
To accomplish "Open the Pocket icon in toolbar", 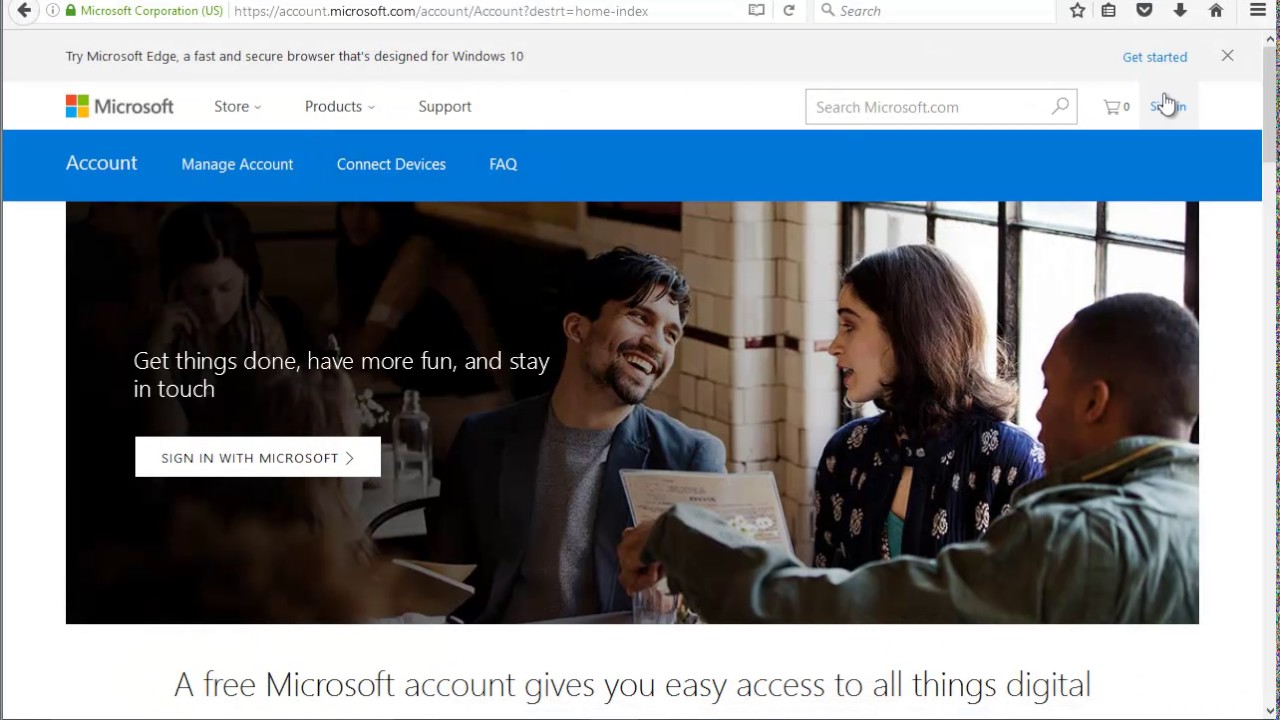I will tap(1144, 11).
